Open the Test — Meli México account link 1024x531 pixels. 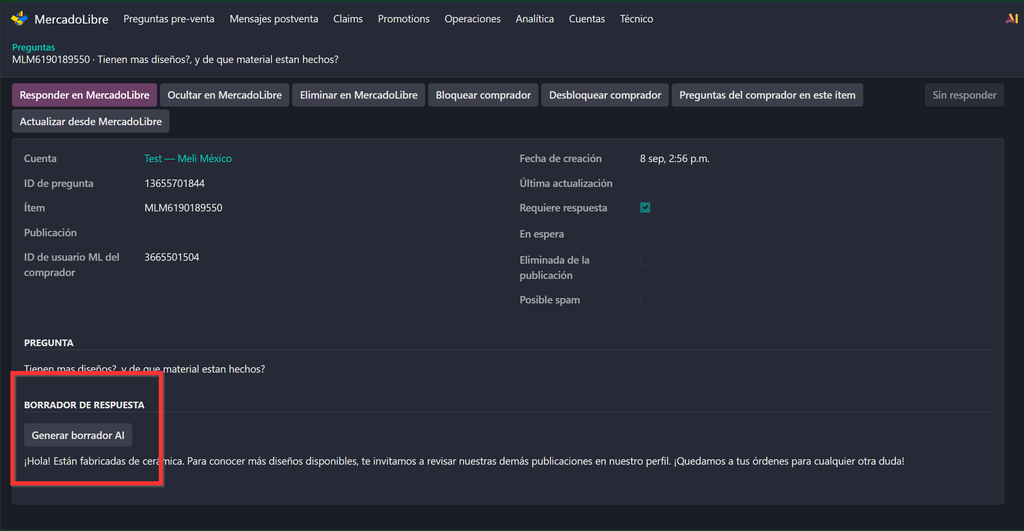[187, 158]
